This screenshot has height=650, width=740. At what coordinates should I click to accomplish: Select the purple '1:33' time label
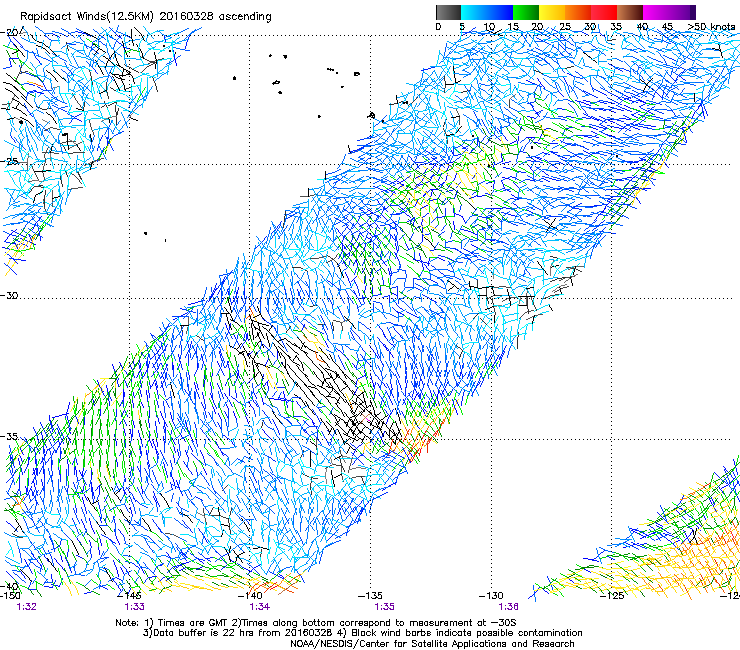pyautogui.click(x=135, y=607)
